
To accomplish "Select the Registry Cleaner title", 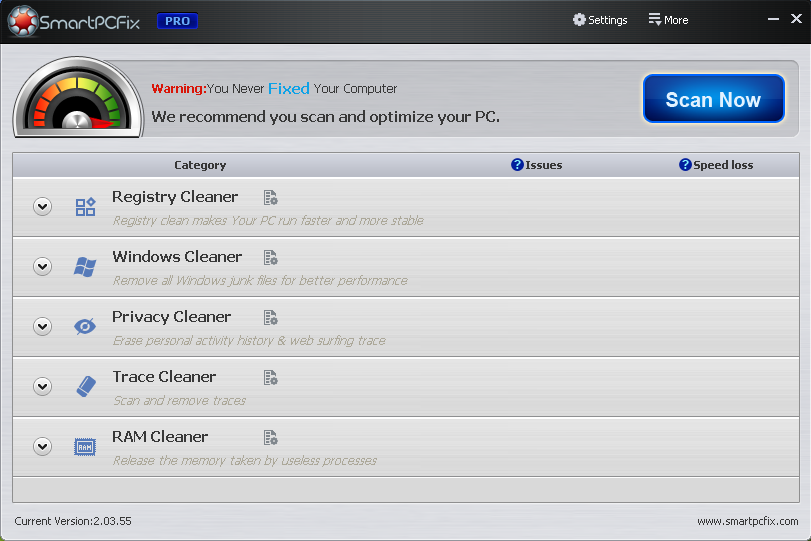I will click(175, 197).
